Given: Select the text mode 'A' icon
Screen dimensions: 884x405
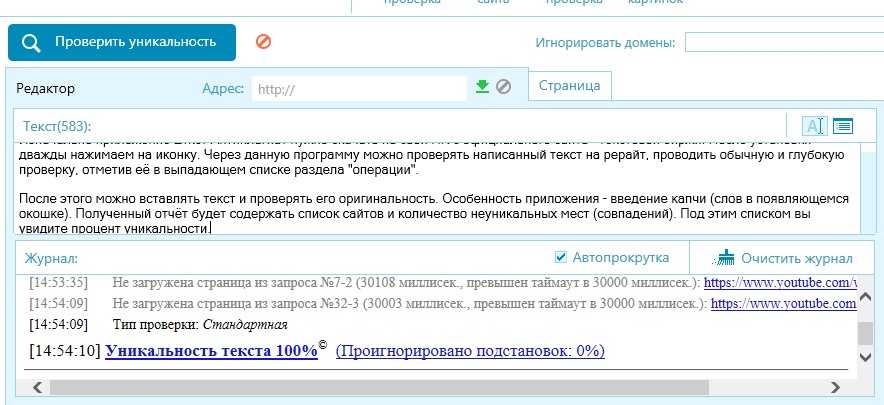Looking at the screenshot, I should [x=814, y=125].
